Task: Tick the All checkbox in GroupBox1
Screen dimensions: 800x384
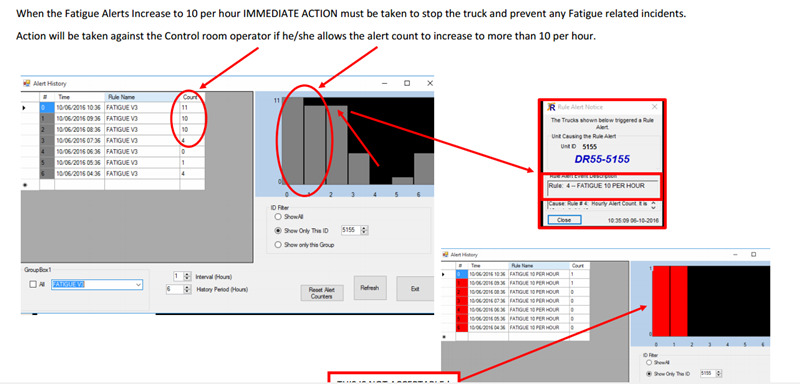Action: 33,285
